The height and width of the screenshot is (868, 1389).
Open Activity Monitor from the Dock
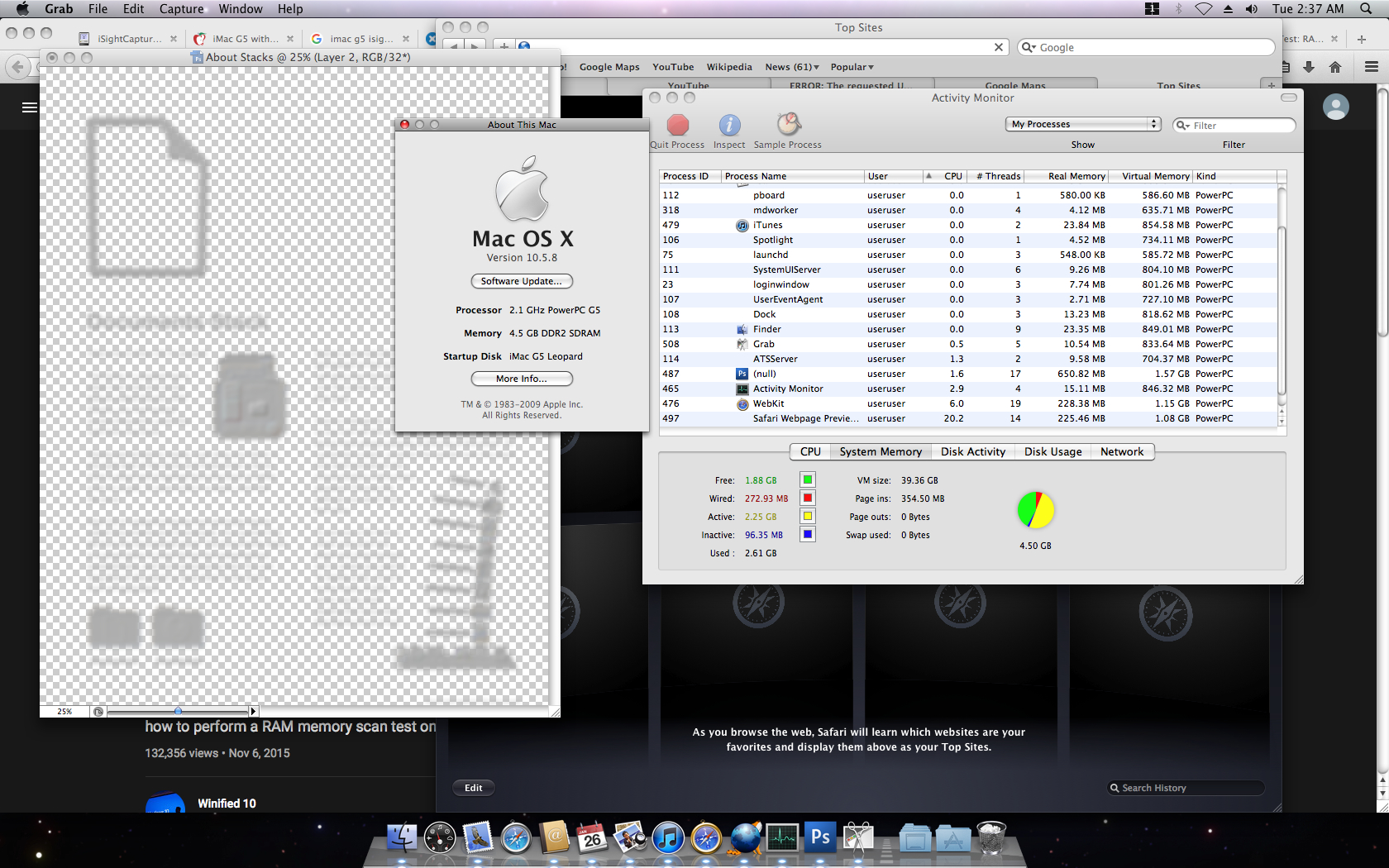(782, 838)
